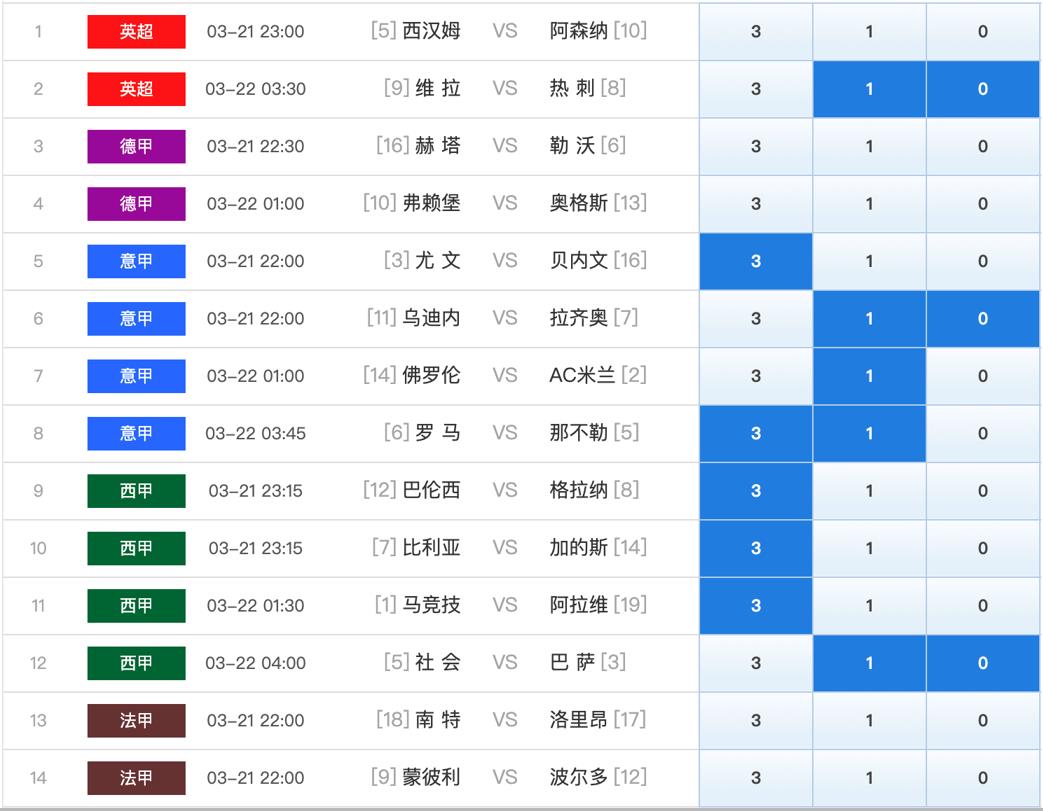
Task: Click the 西甲 tag for 巴伦西 match
Action: pos(136,491)
